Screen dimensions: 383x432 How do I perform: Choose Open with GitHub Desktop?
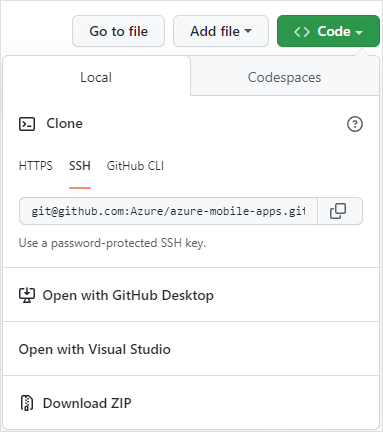click(x=191, y=295)
